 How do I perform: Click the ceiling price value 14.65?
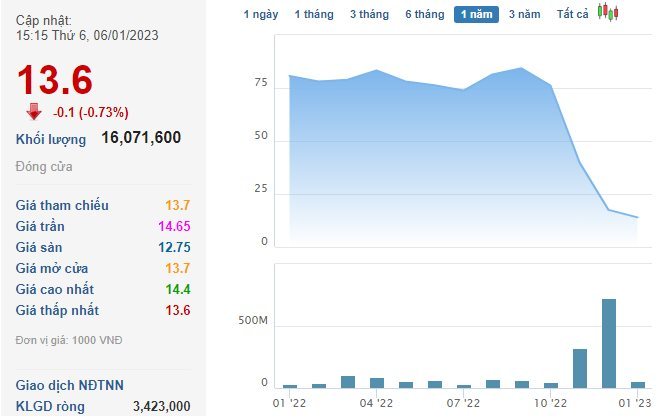click(176, 226)
